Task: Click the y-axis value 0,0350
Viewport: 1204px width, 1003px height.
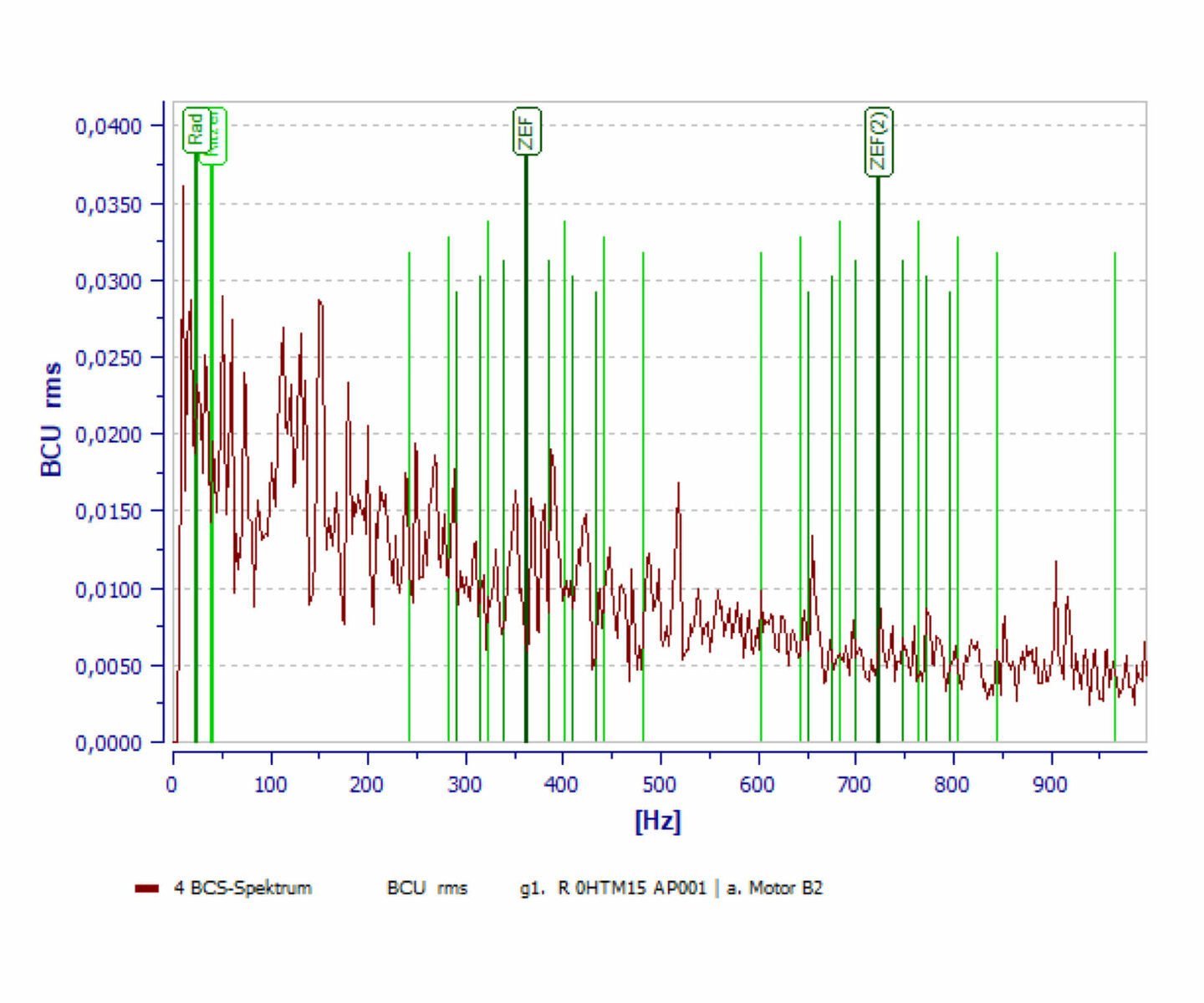Action: [x=109, y=205]
